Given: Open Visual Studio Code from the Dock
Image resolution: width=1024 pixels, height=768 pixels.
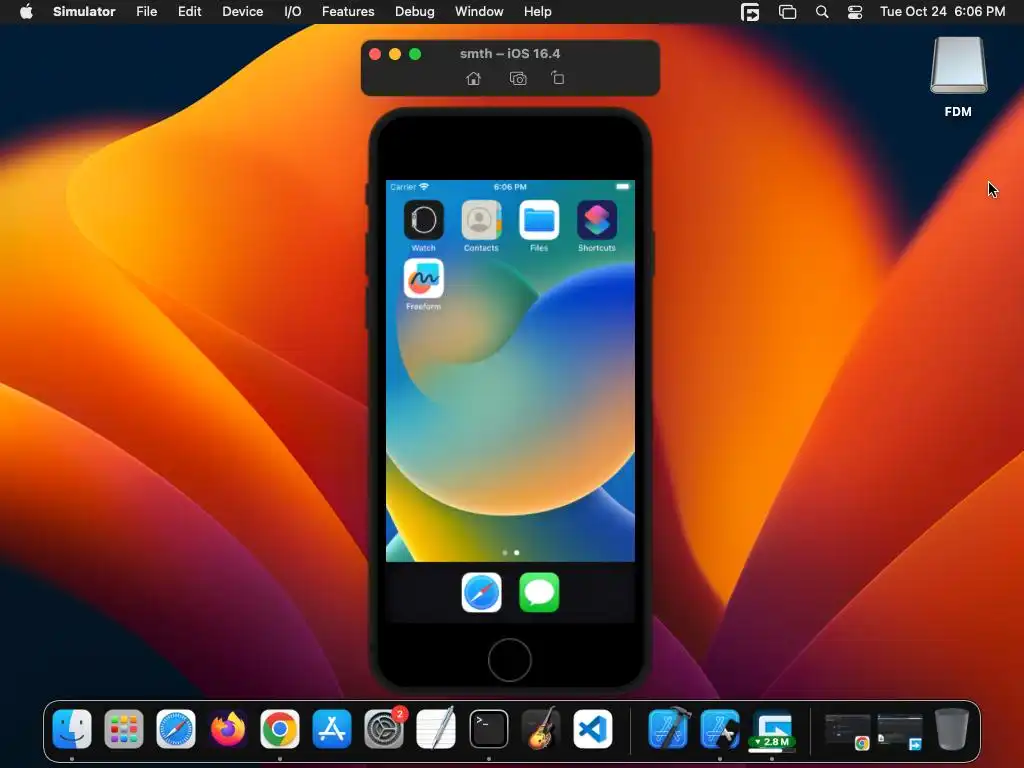Looking at the screenshot, I should coord(592,729).
